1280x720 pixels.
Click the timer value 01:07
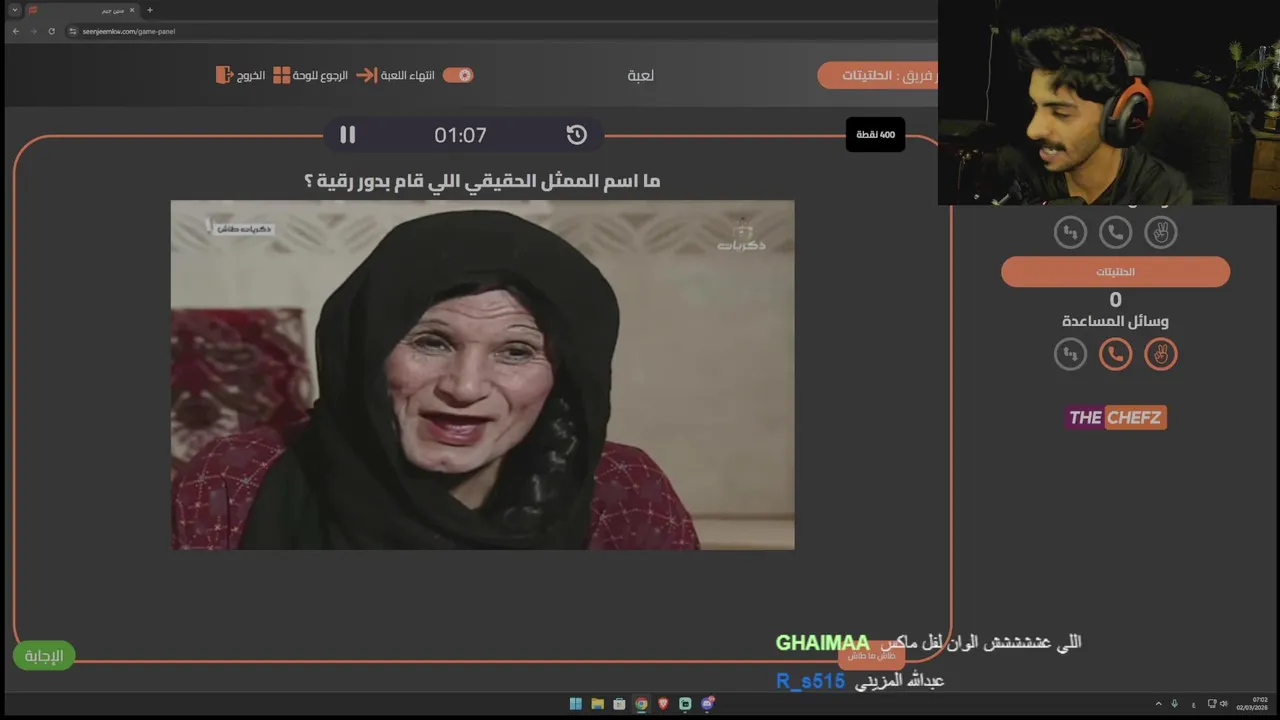tap(460, 135)
